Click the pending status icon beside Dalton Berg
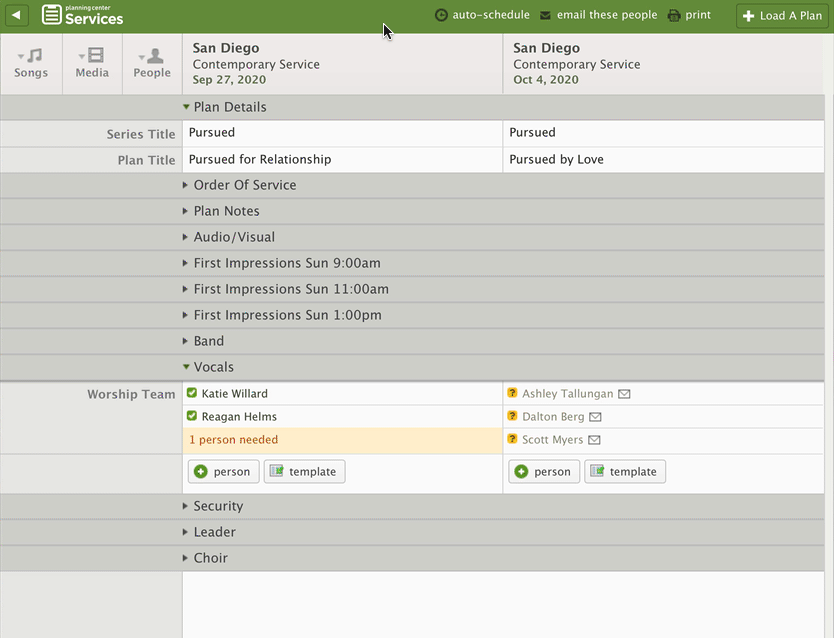This screenshot has height=638, width=834. [x=514, y=416]
